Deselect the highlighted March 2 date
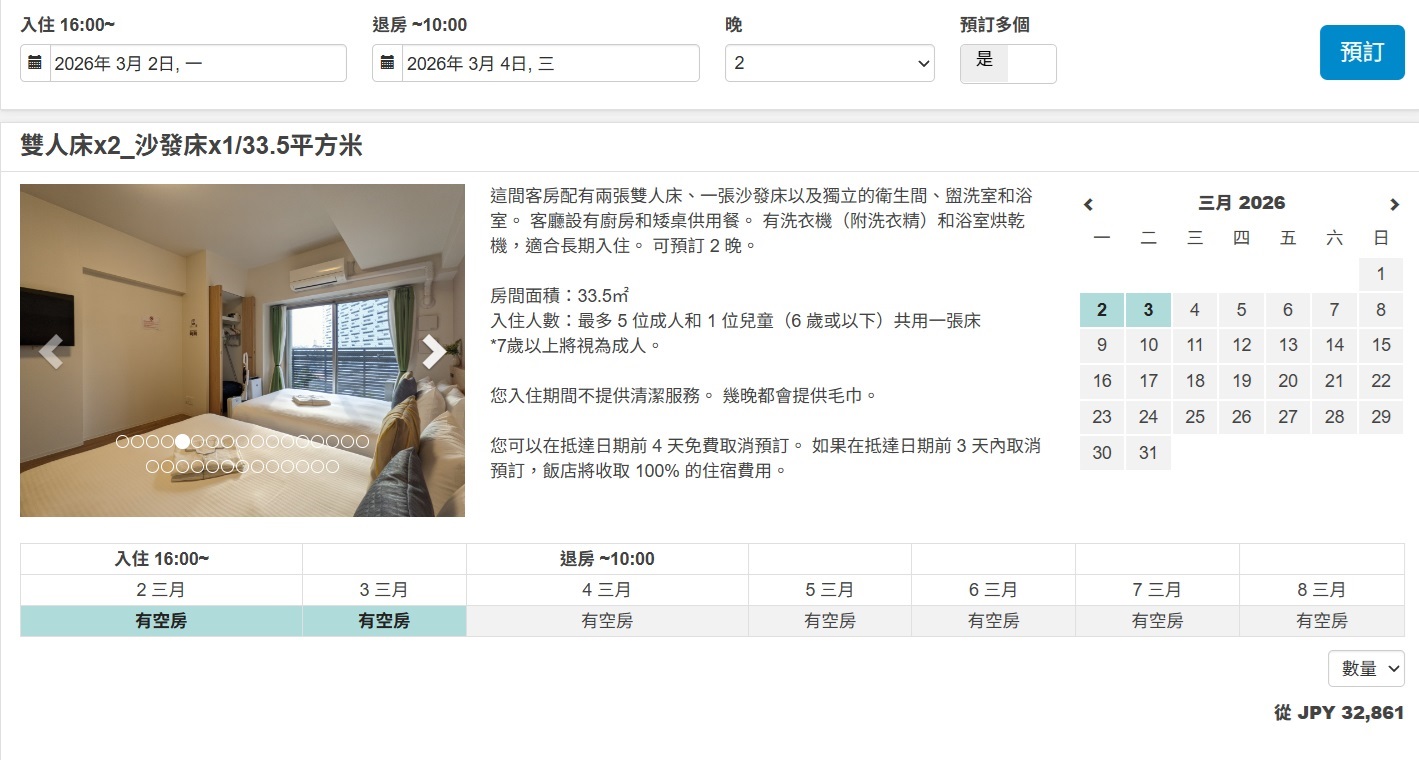The image size is (1419, 760). (1101, 309)
